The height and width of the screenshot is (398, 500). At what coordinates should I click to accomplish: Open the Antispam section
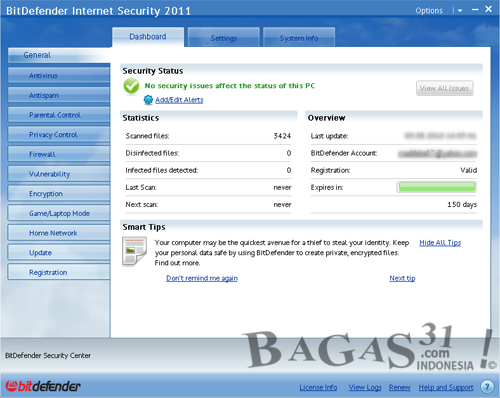[x=59, y=95]
